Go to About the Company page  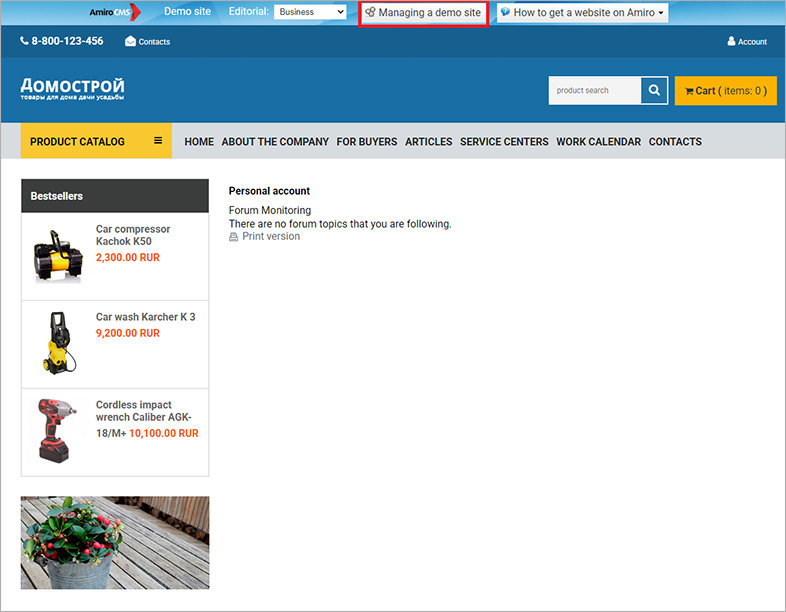click(275, 141)
